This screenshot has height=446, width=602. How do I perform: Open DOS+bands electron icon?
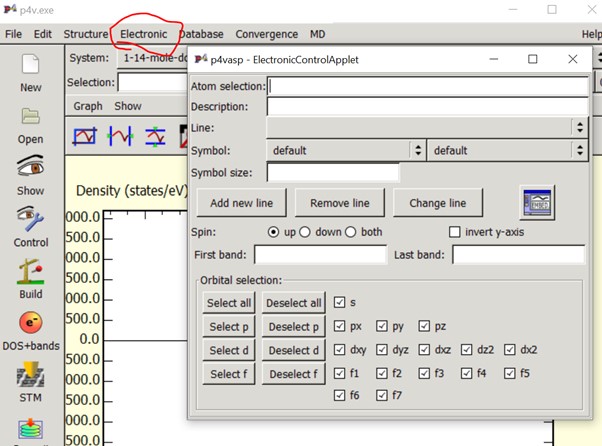coord(30,322)
